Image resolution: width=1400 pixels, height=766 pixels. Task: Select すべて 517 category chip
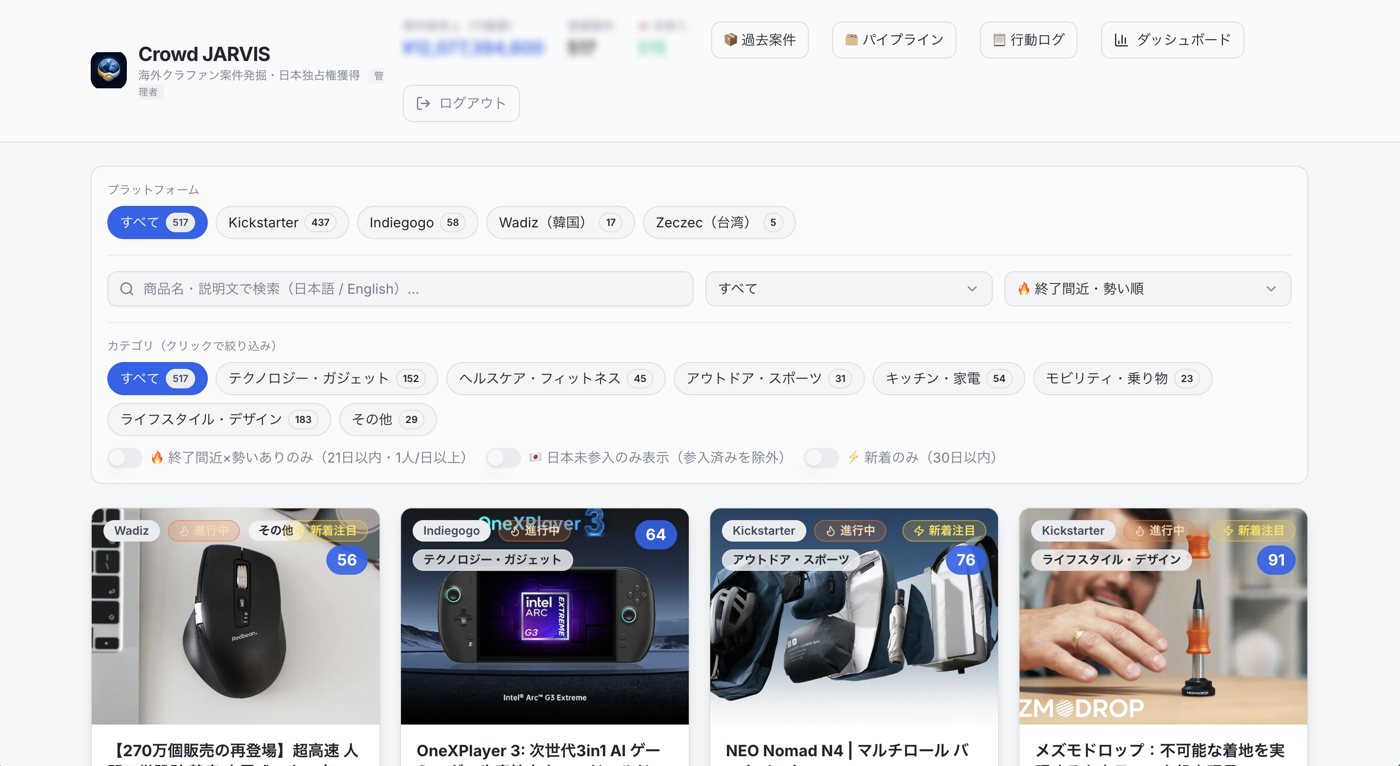(x=157, y=378)
